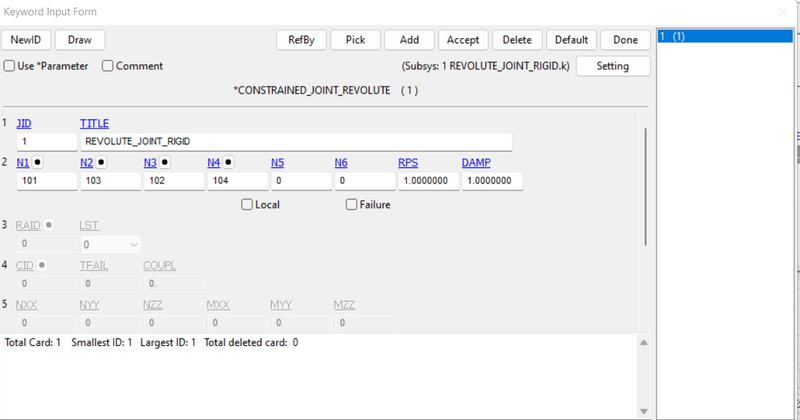This screenshot has width=800, height=420.
Task: Click the DAMP value field
Action: (492, 181)
